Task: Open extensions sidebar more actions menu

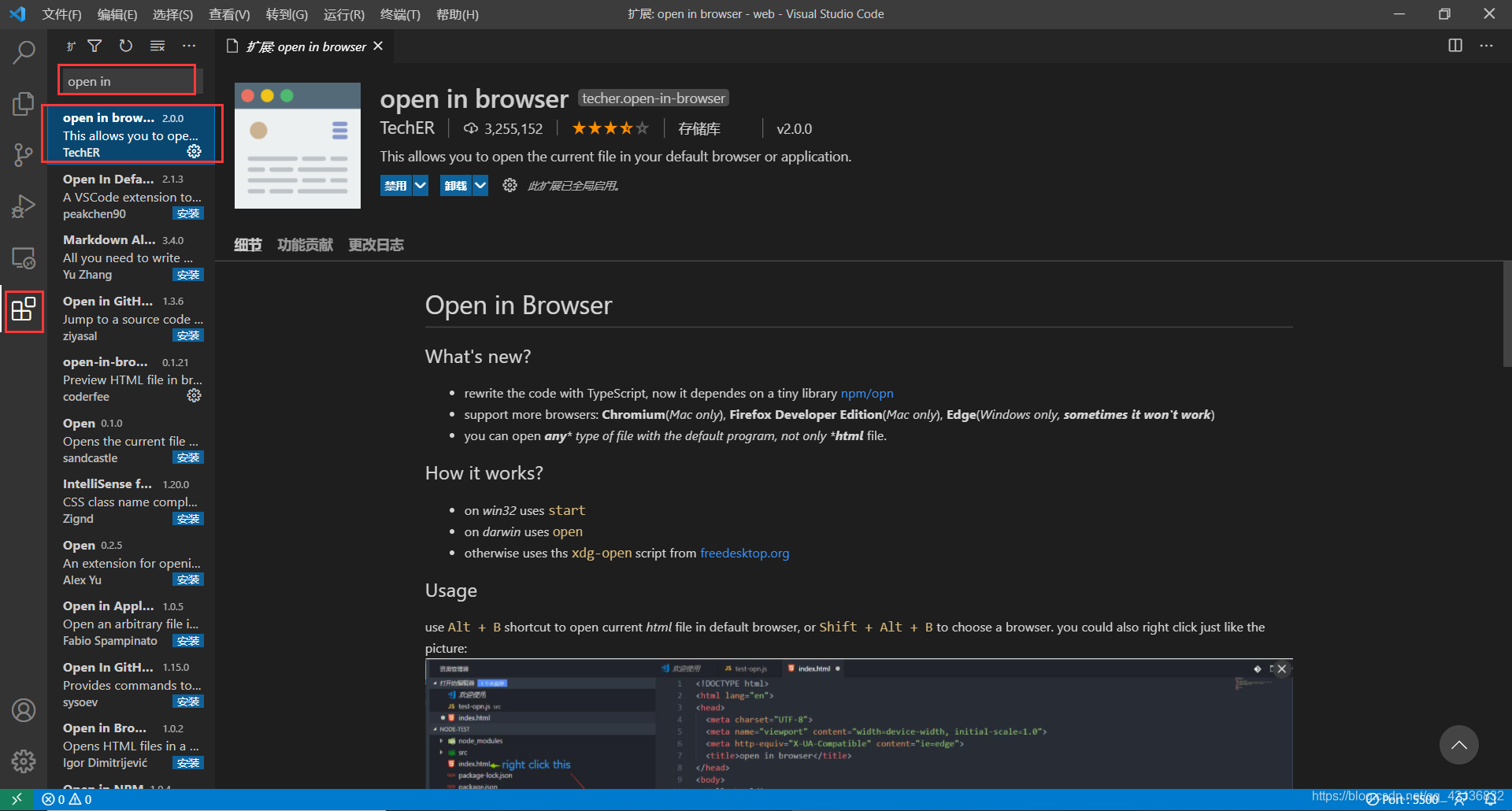Action: [x=189, y=46]
